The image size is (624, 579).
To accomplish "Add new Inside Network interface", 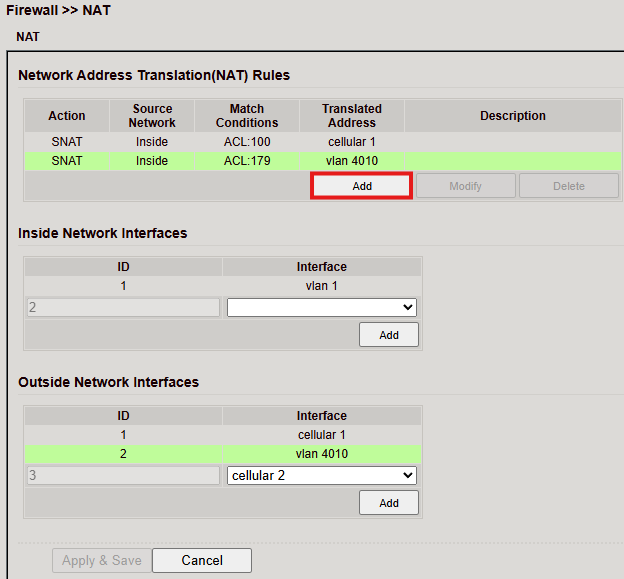I will [388, 335].
